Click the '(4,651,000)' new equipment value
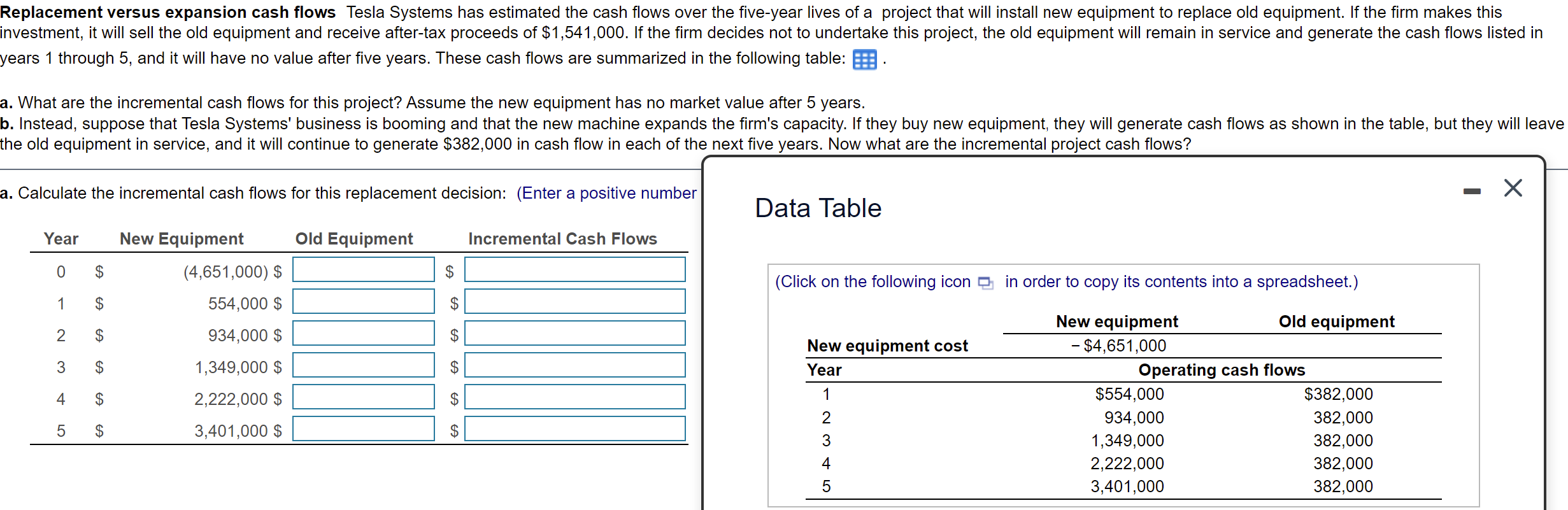 (226, 272)
